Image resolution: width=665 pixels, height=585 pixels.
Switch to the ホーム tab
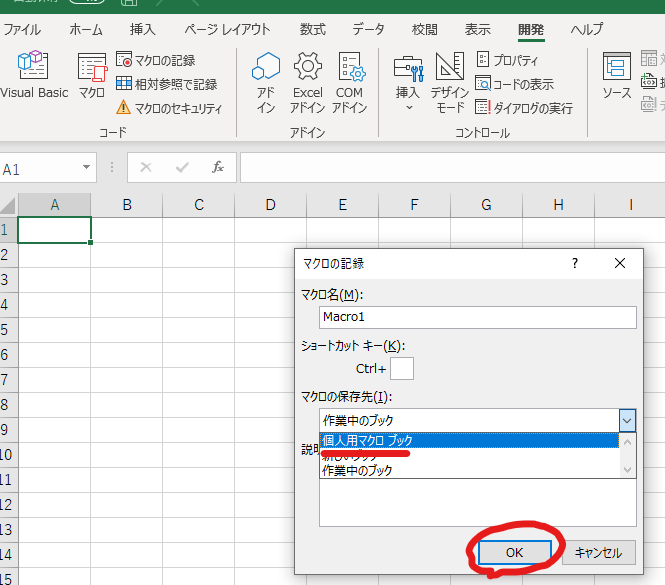[x=86, y=29]
